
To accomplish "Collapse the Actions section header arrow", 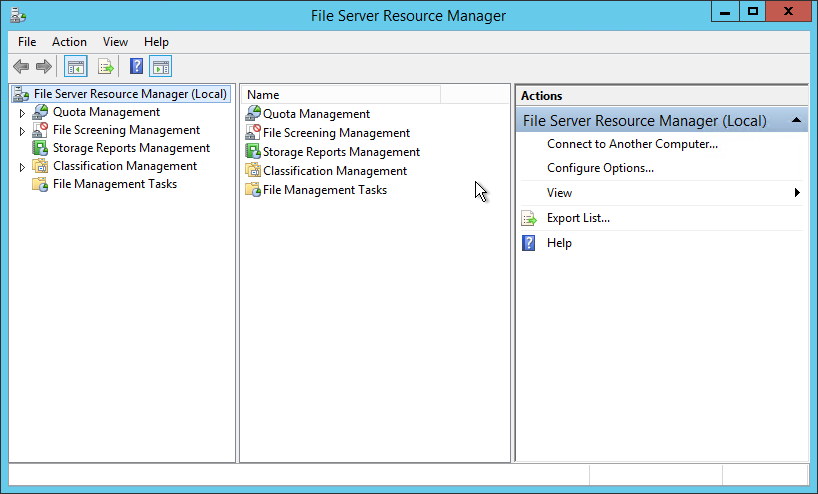I will coord(796,121).
